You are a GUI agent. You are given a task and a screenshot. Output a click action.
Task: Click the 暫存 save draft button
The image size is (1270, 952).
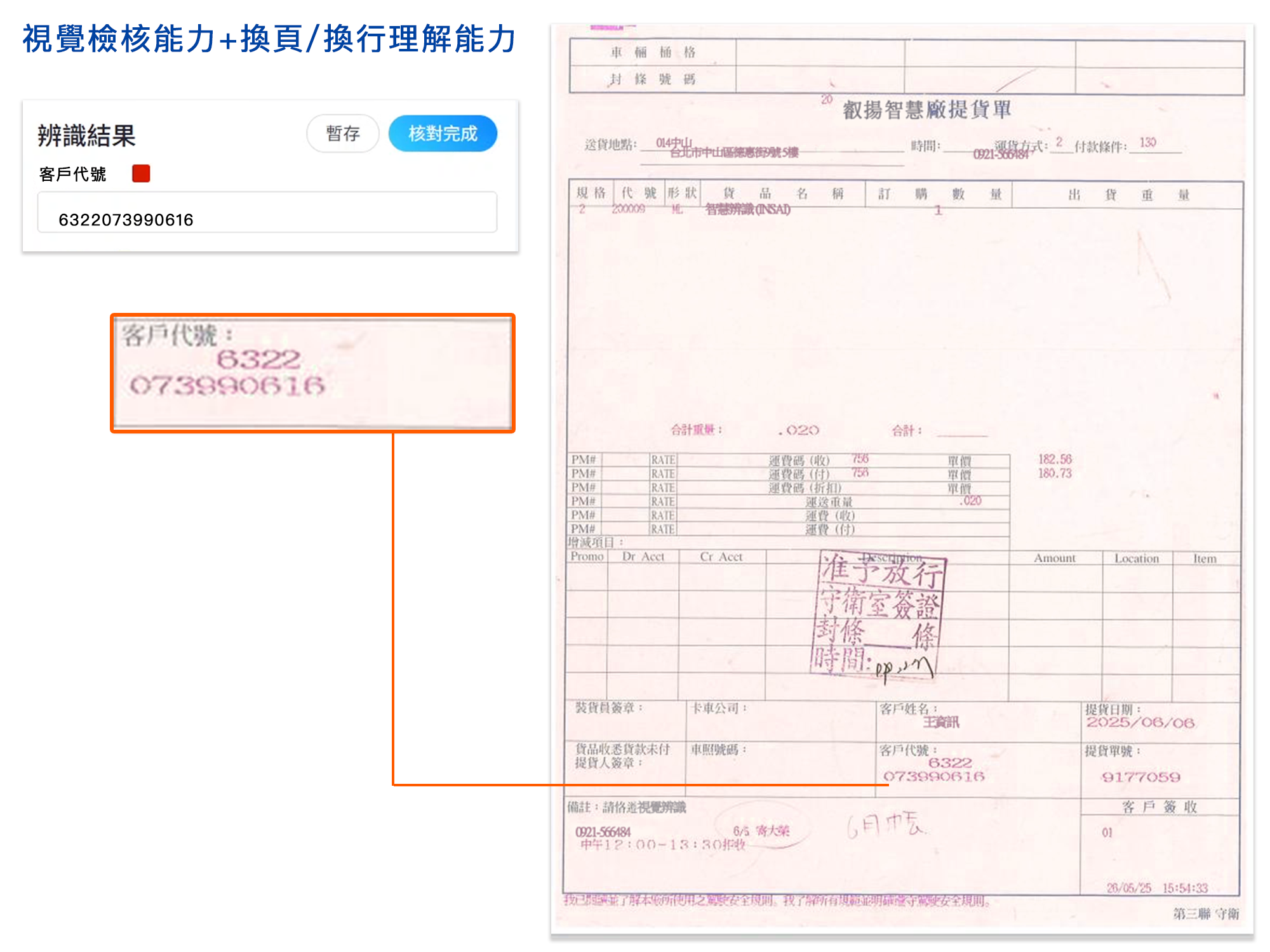pyautogui.click(x=343, y=134)
